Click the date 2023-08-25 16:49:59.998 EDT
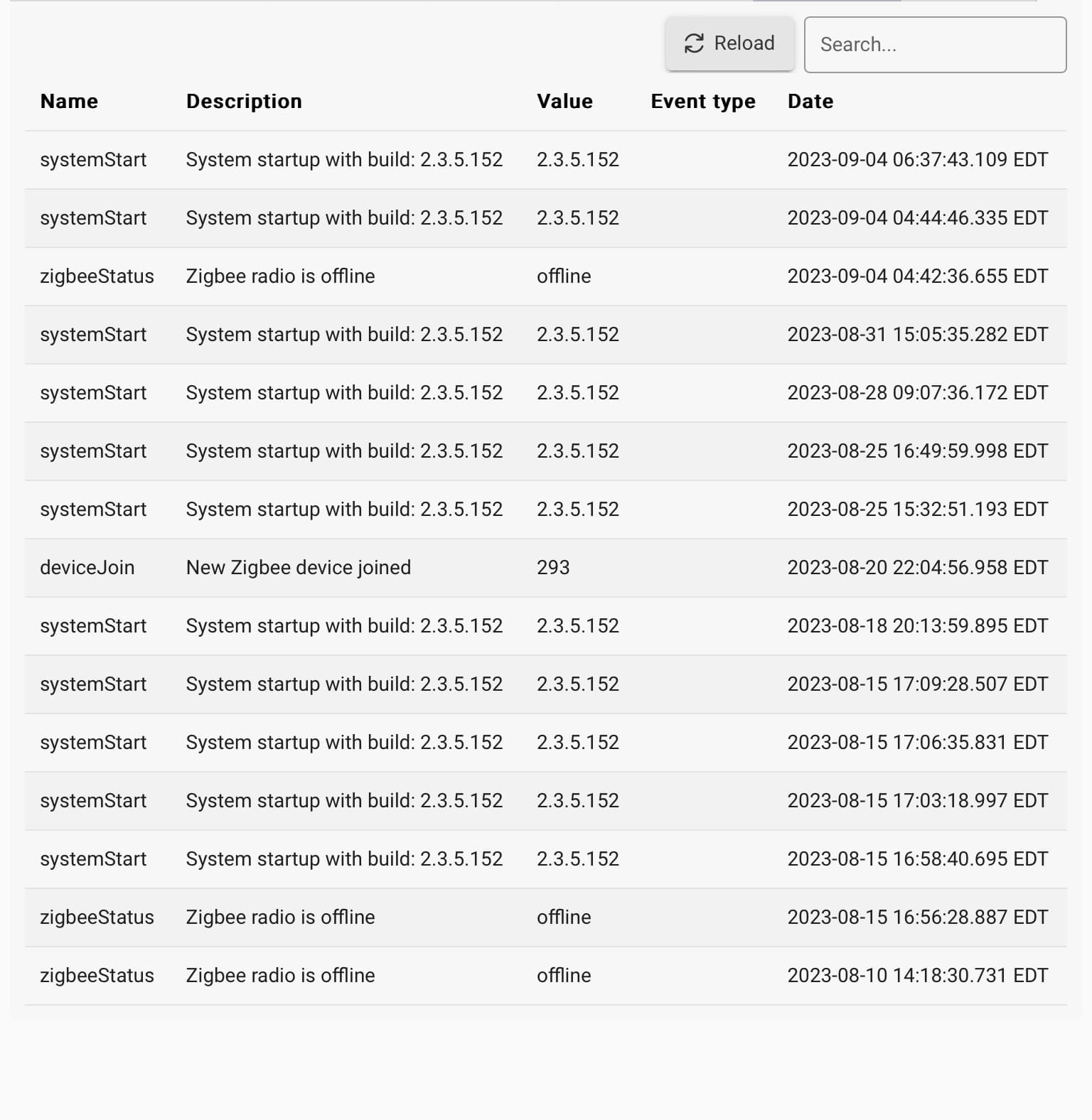Image resolution: width=1092 pixels, height=1120 pixels. [917, 451]
